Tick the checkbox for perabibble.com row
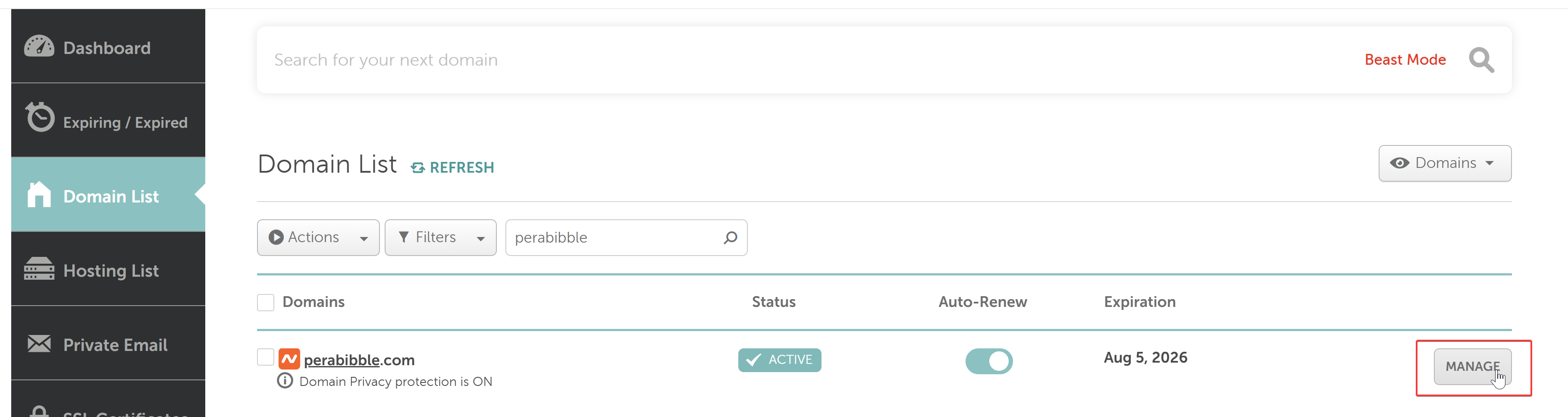Image resolution: width=1568 pixels, height=417 pixels. (x=265, y=357)
